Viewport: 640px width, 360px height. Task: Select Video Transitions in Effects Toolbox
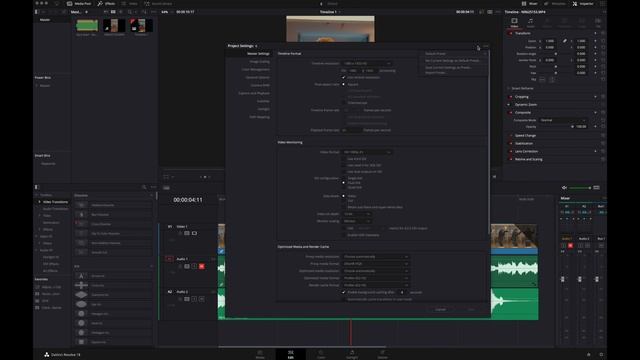[x=56, y=202]
